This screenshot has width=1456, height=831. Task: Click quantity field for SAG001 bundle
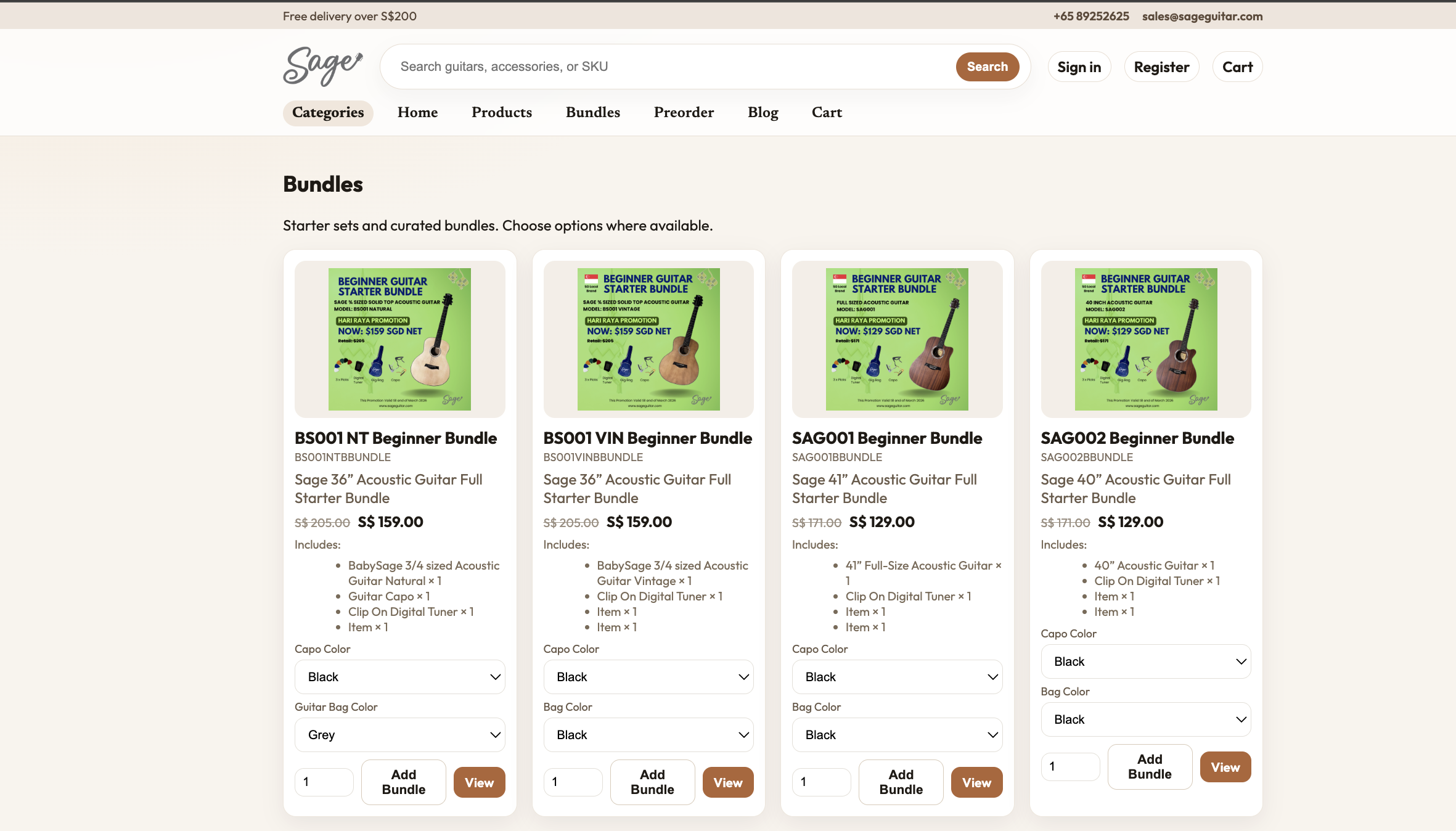821,782
